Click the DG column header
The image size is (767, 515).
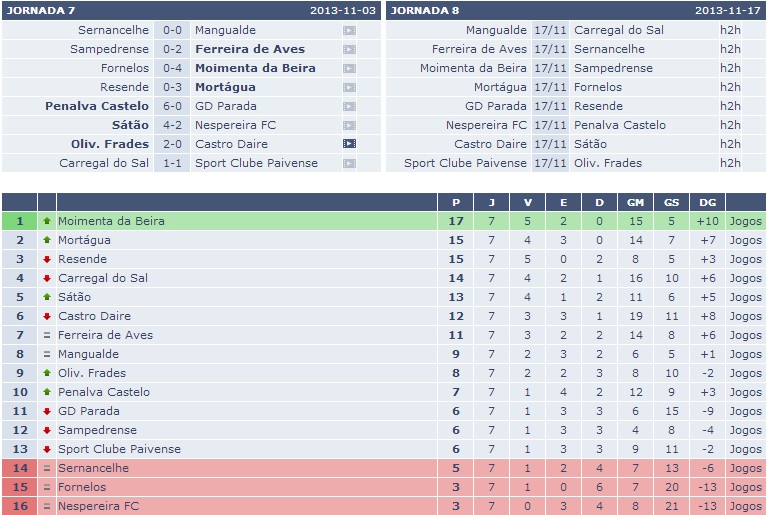pyautogui.click(x=707, y=202)
